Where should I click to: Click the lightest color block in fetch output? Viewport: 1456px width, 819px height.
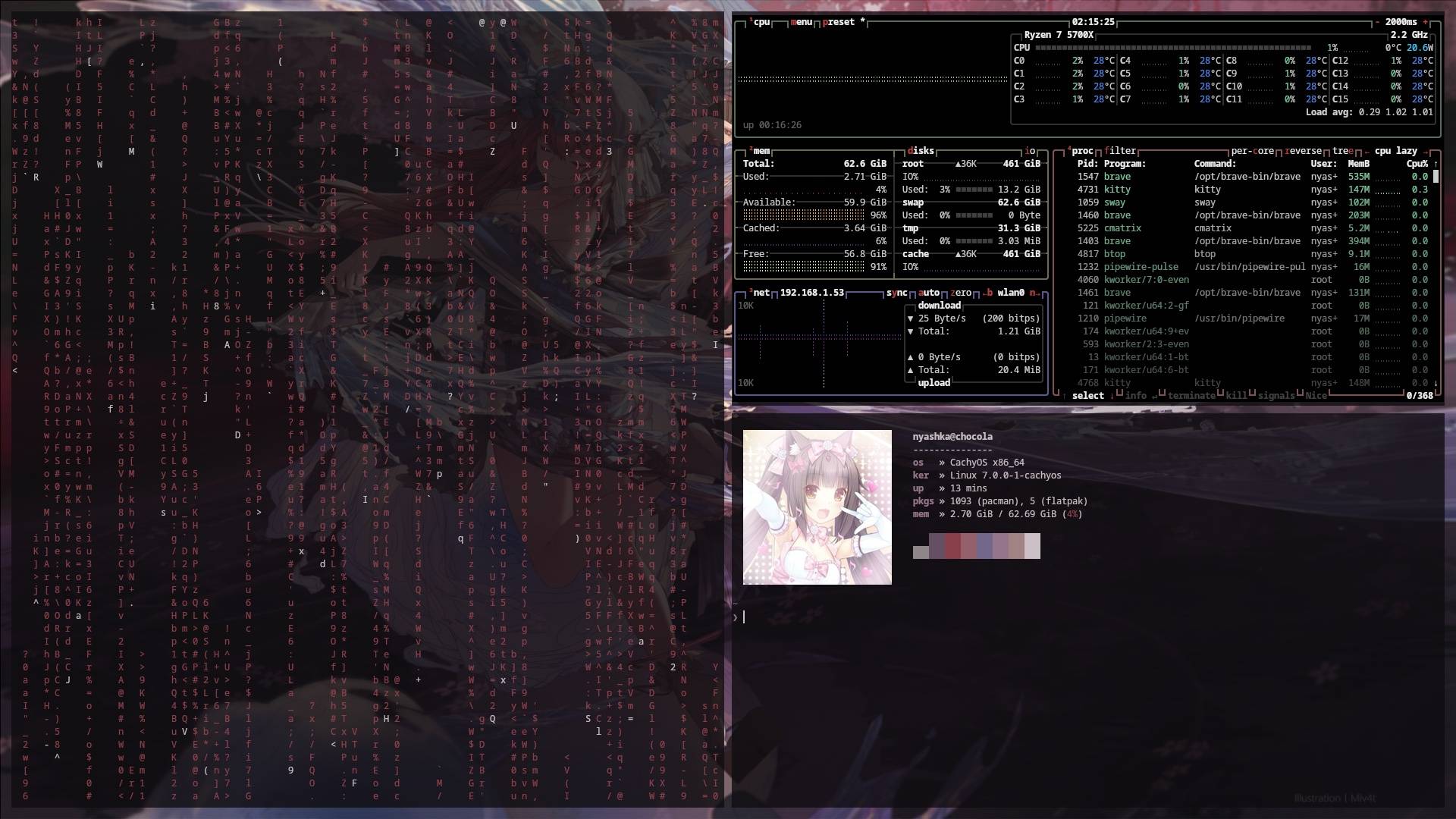1032,546
